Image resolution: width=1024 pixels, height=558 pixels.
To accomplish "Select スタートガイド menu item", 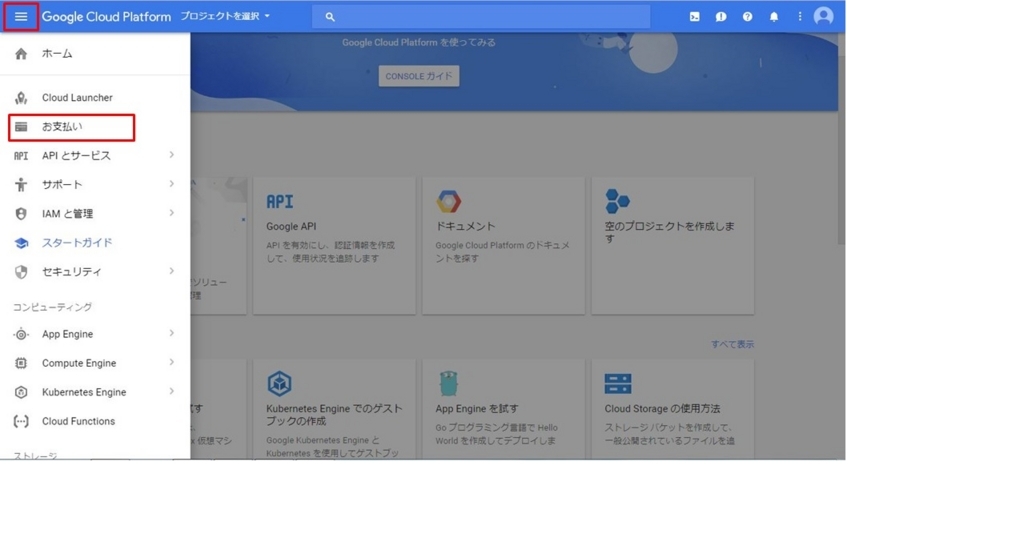I will click(x=95, y=243).
